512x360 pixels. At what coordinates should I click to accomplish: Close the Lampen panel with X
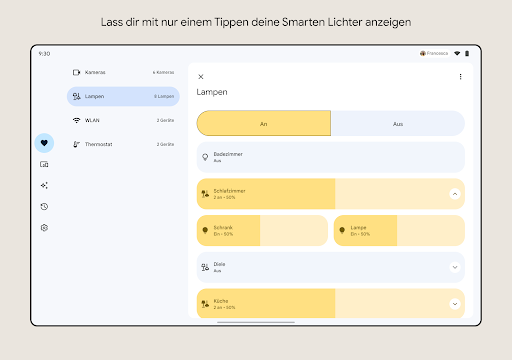click(201, 77)
